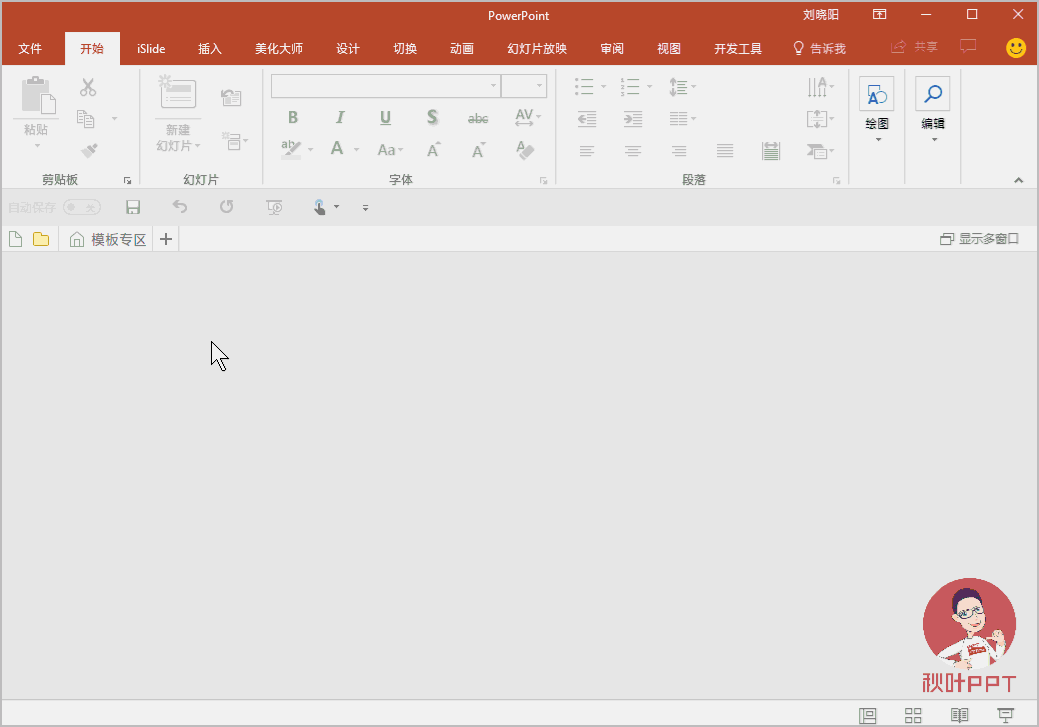Start slideshow from status bar icon
The image size is (1039, 727).
coord(1006,715)
